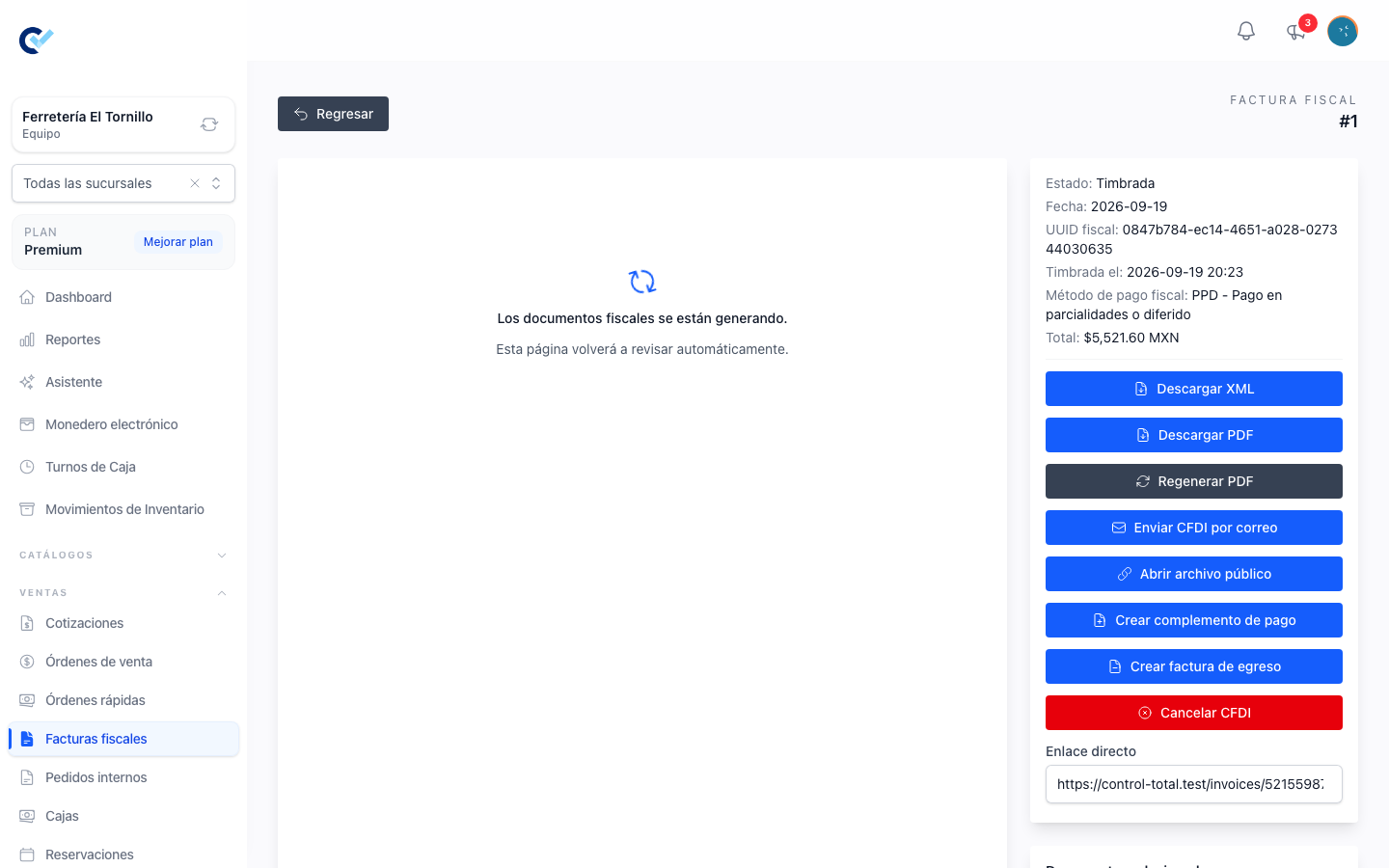Click the Monedero electrónico wallet icon
This screenshot has height=868, width=1389.
coord(27,424)
